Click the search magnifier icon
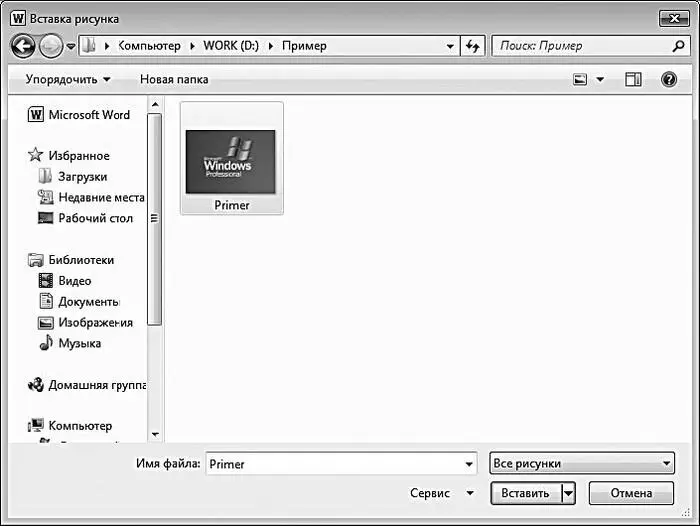Image resolution: width=700 pixels, height=526 pixels. pyautogui.click(x=678, y=46)
